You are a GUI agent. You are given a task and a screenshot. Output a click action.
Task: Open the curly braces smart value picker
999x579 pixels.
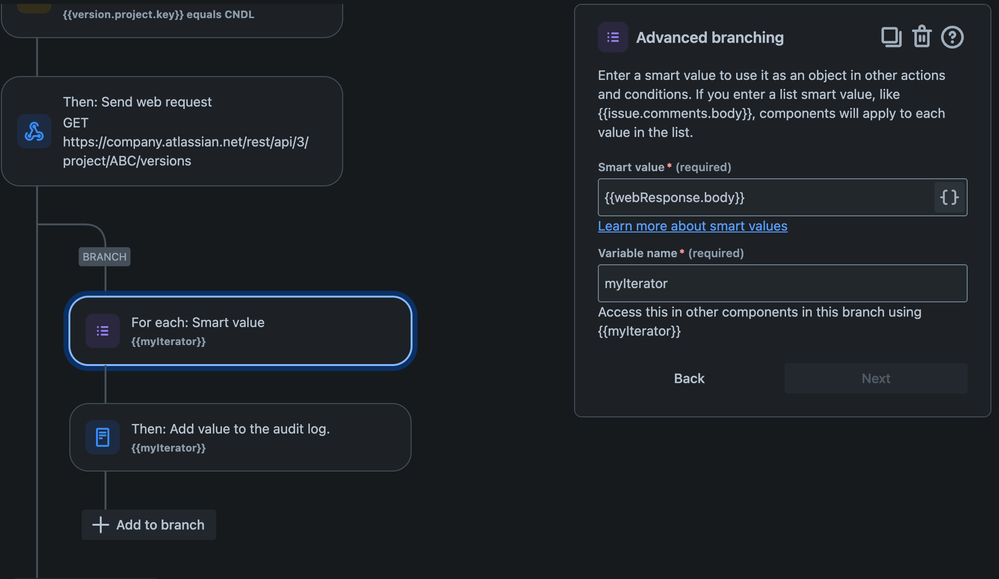[949, 197]
